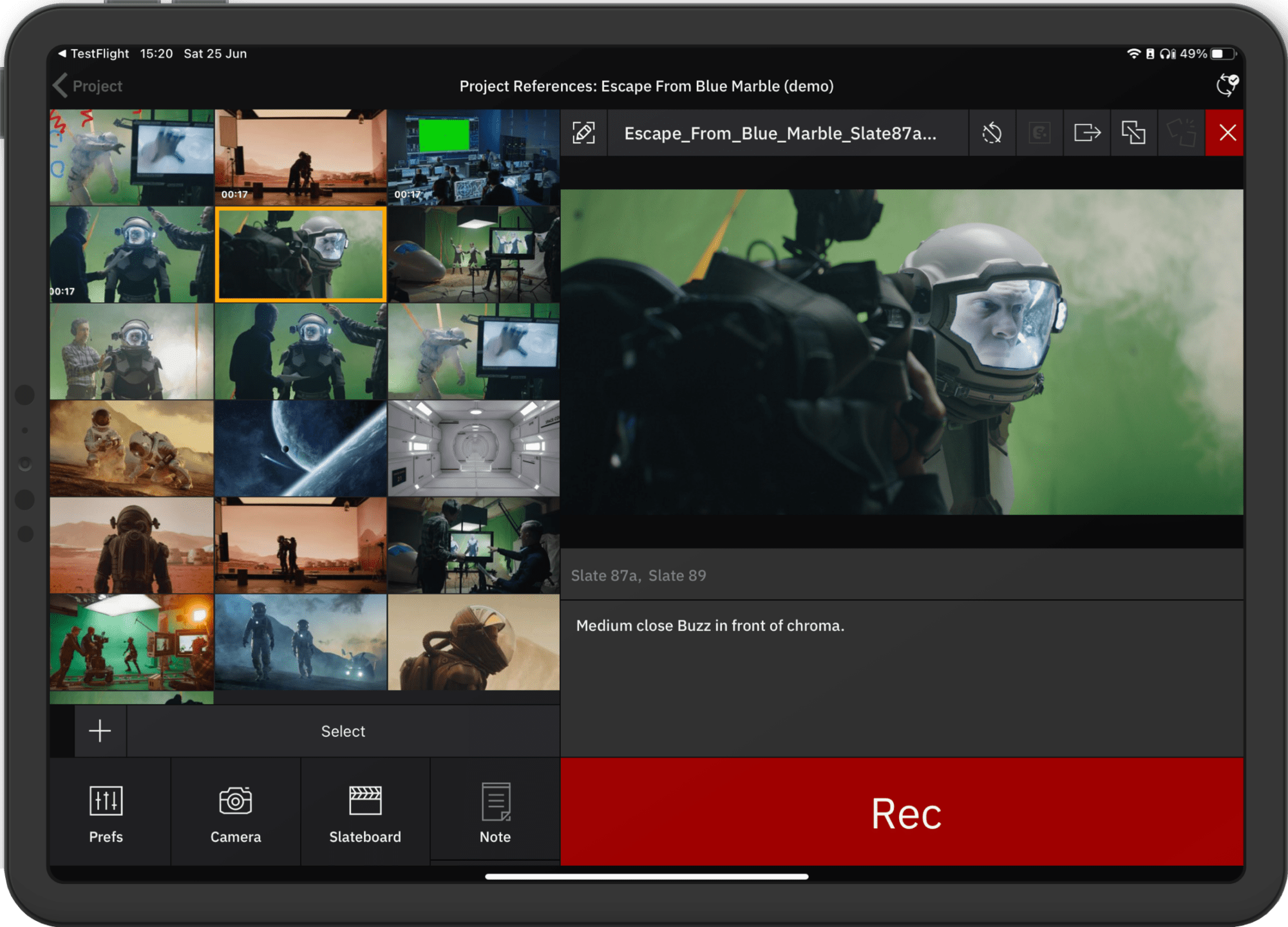The height and width of the screenshot is (927, 1288).
Task: Click the 'Medium close Buzz' description text
Action: pyautogui.click(x=710, y=626)
